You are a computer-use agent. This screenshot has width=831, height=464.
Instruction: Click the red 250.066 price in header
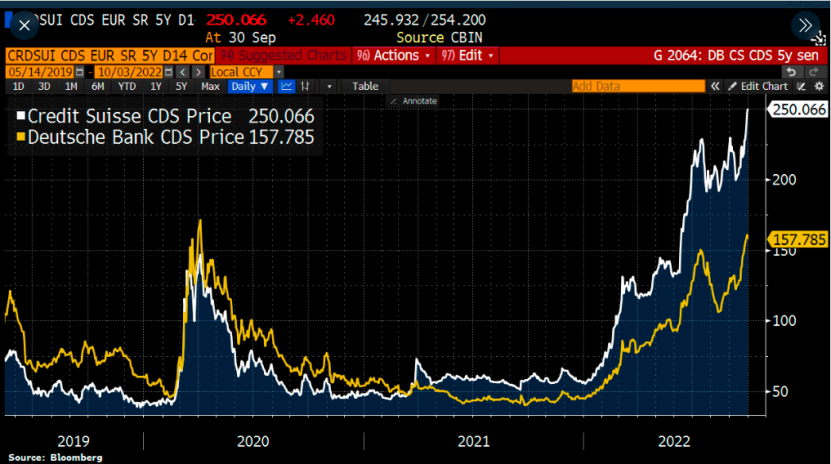[236, 20]
